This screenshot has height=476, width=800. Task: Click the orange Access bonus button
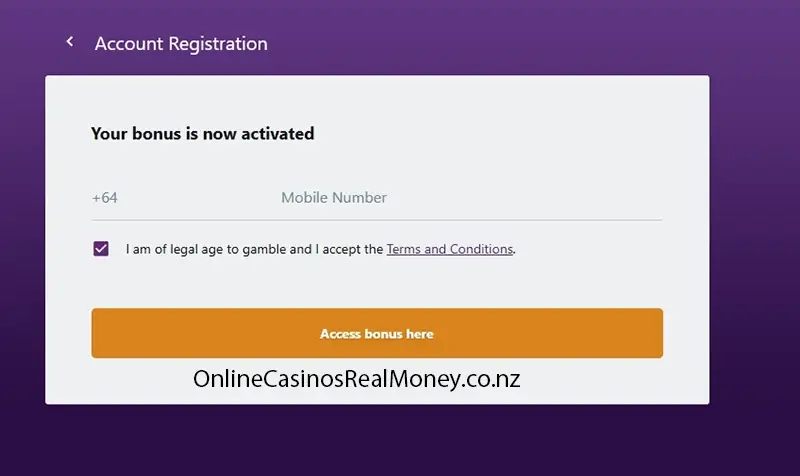click(376, 333)
